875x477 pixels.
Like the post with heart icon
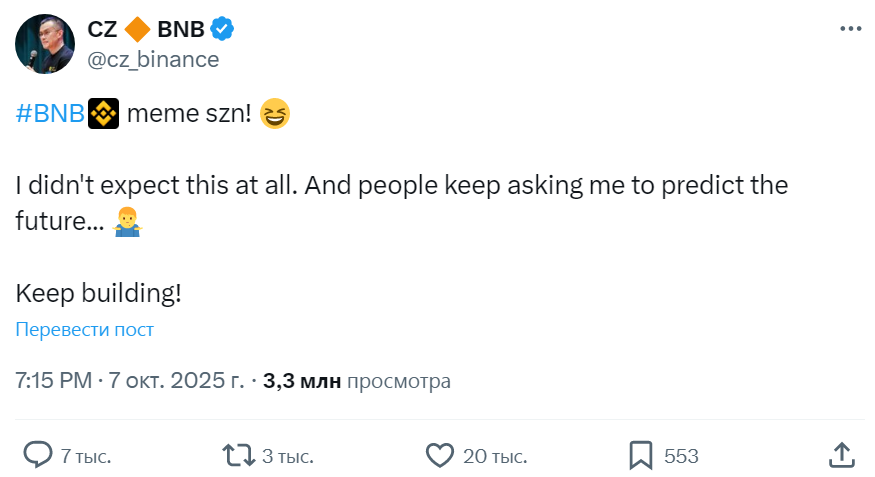440,456
